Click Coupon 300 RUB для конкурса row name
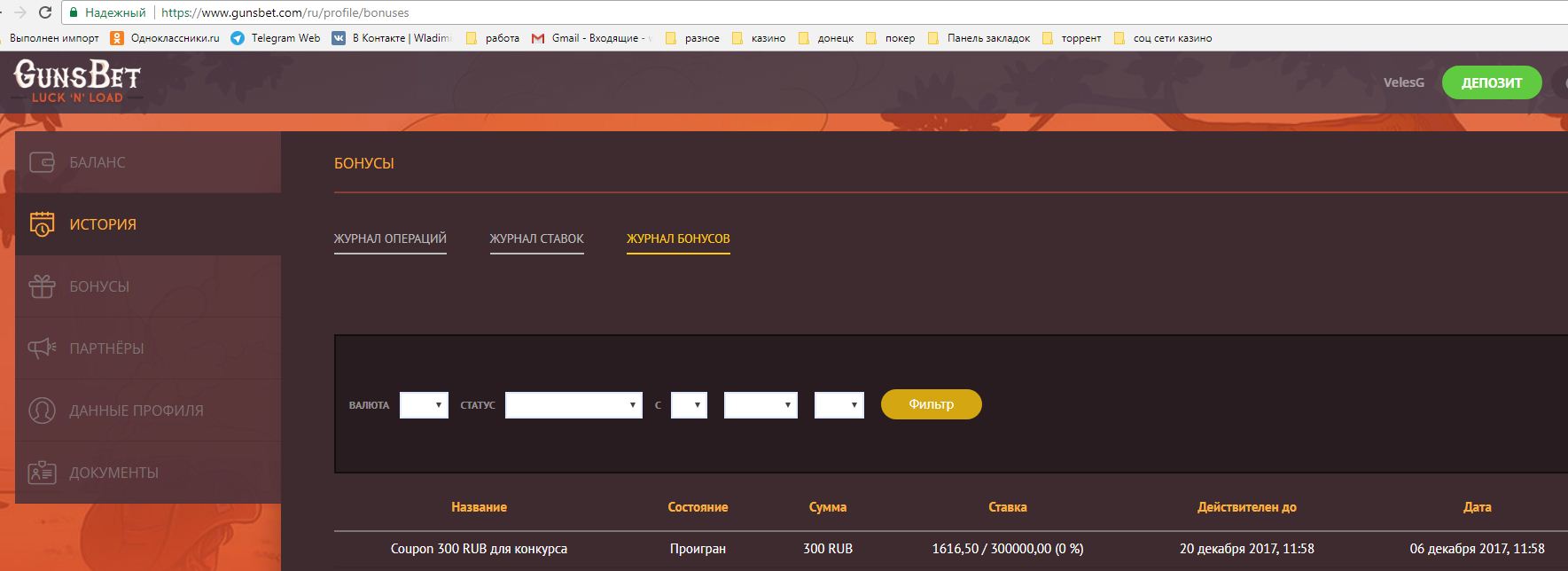The width and height of the screenshot is (1568, 571). [479, 549]
